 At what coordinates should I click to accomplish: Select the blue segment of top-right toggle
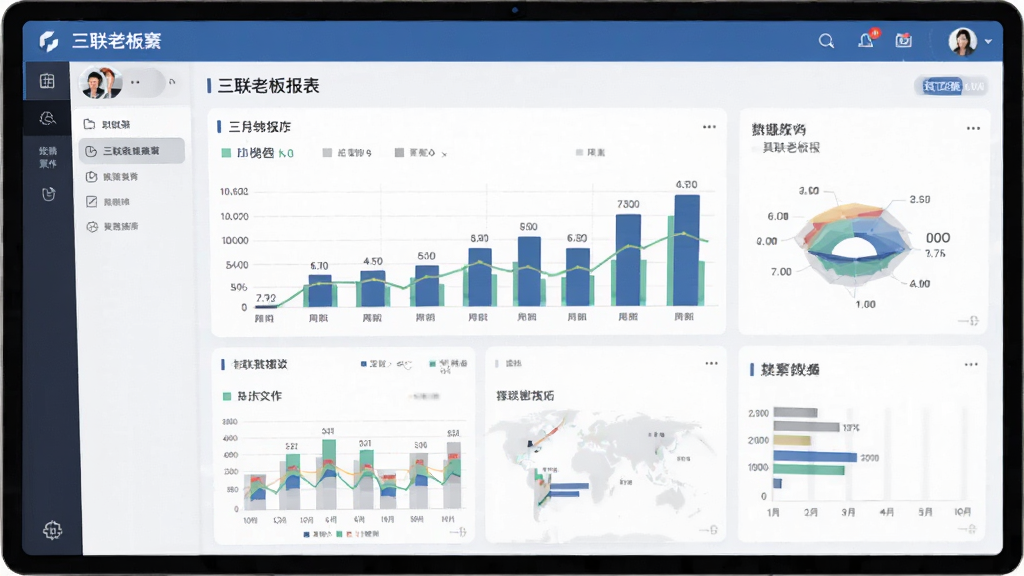pos(942,86)
